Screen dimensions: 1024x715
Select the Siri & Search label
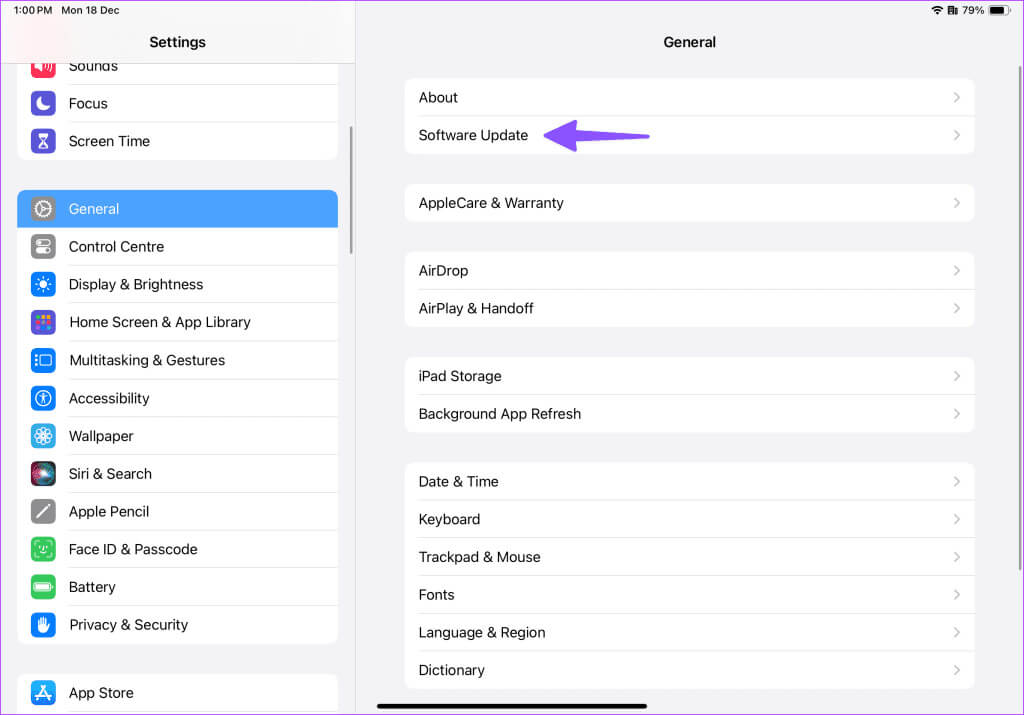pos(110,474)
